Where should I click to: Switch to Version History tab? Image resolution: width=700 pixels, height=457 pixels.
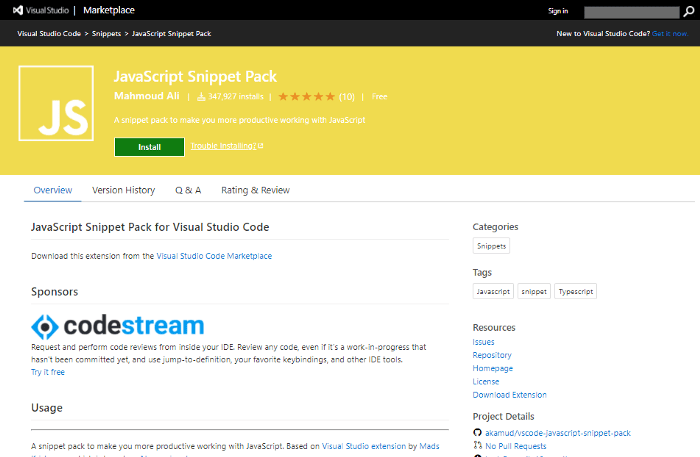click(123, 190)
